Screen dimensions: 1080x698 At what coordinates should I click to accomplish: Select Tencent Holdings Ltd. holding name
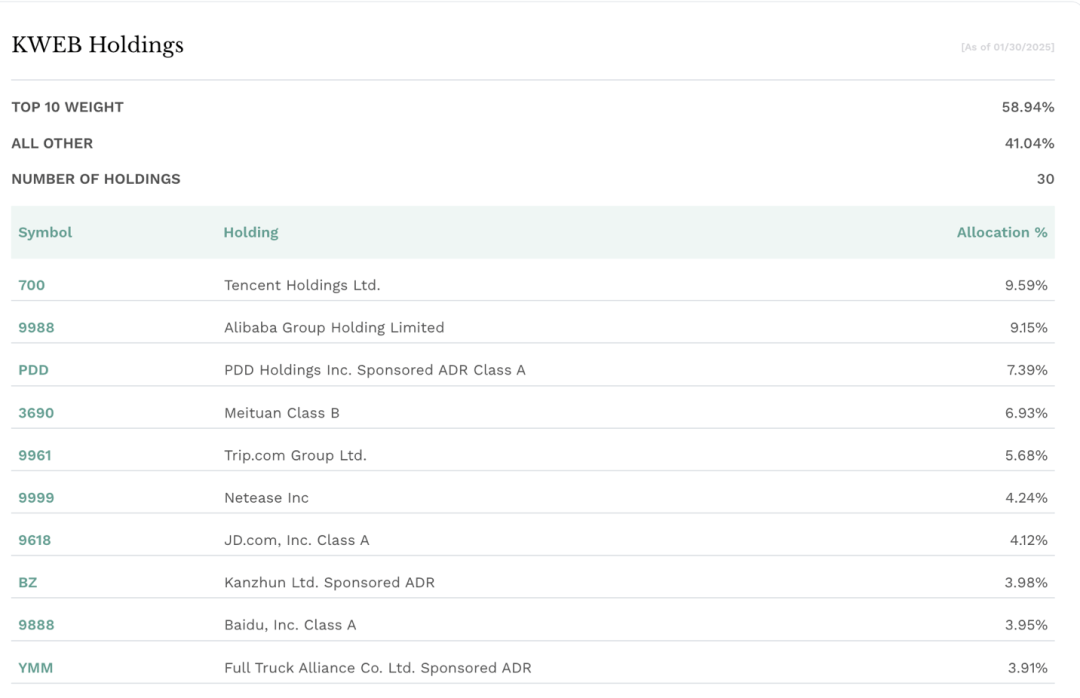pos(302,285)
